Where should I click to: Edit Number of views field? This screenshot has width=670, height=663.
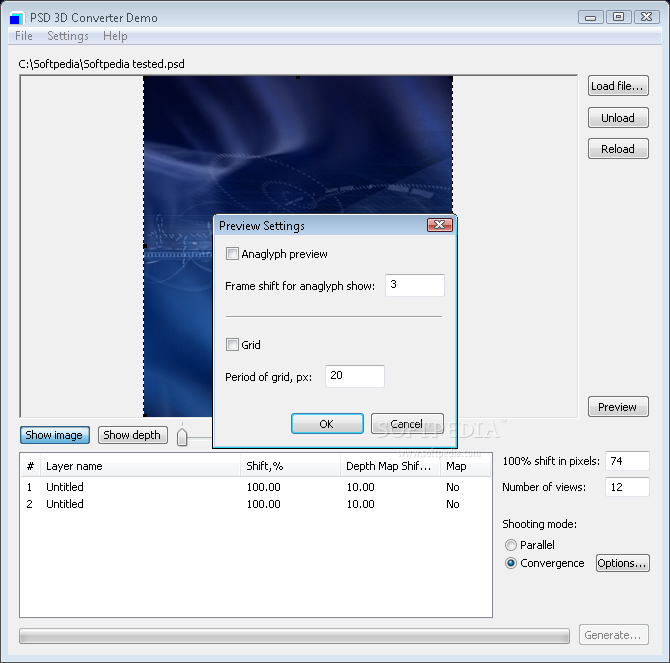pos(627,487)
